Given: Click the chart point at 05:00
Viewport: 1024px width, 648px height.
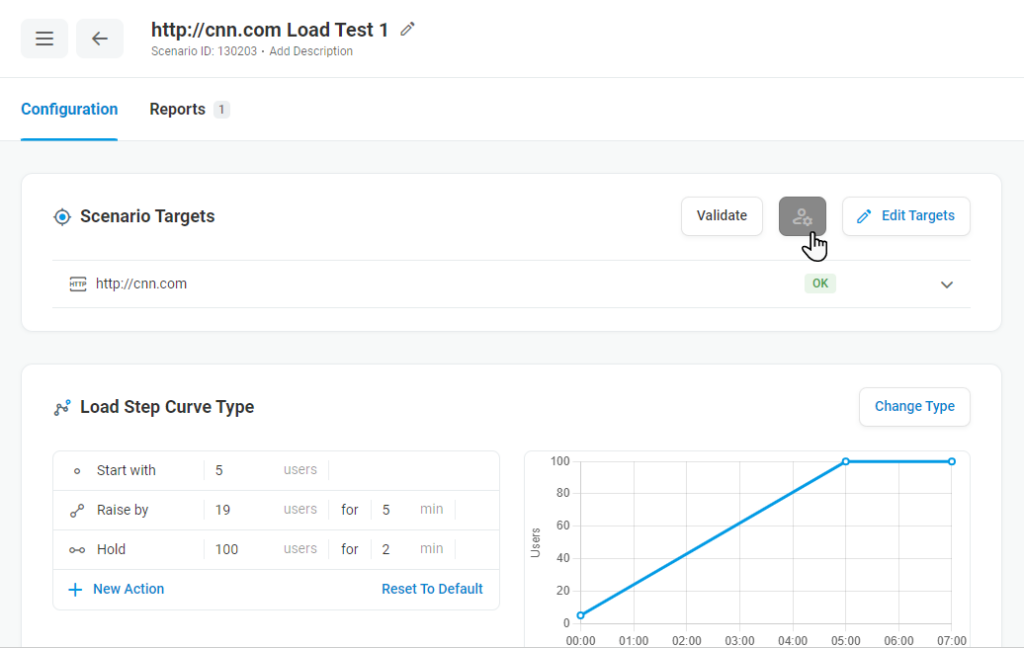Looking at the screenshot, I should coord(846,461).
